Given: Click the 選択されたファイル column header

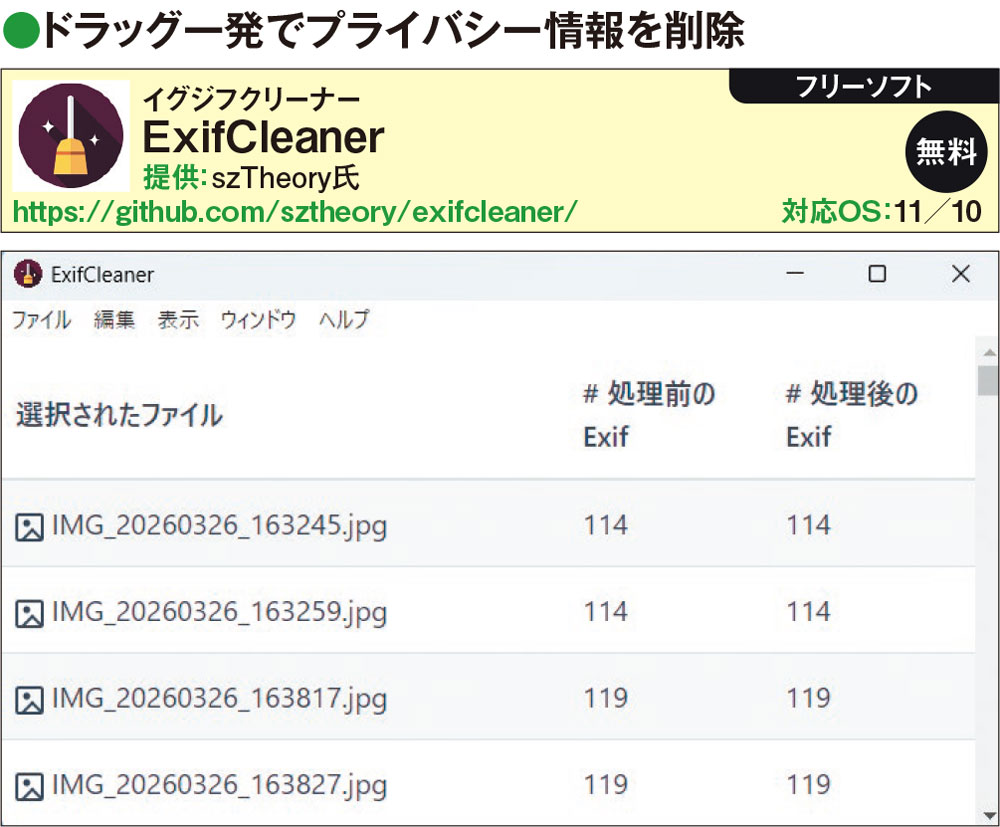Looking at the screenshot, I should 120,414.
